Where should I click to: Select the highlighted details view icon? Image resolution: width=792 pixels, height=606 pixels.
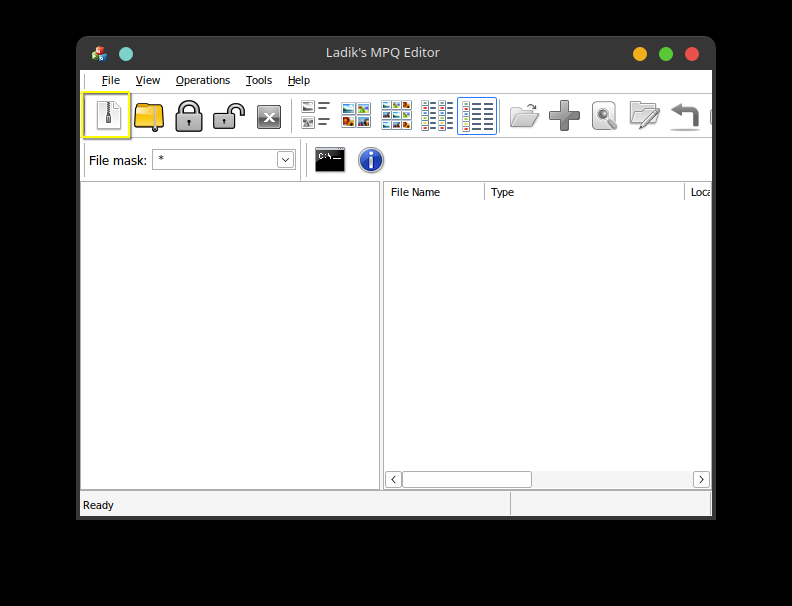tap(477, 116)
